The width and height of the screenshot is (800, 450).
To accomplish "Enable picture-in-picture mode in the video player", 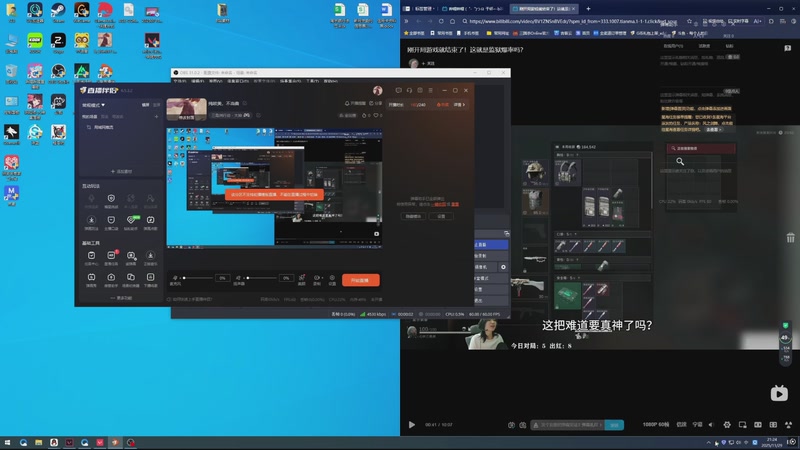I will [x=742, y=424].
